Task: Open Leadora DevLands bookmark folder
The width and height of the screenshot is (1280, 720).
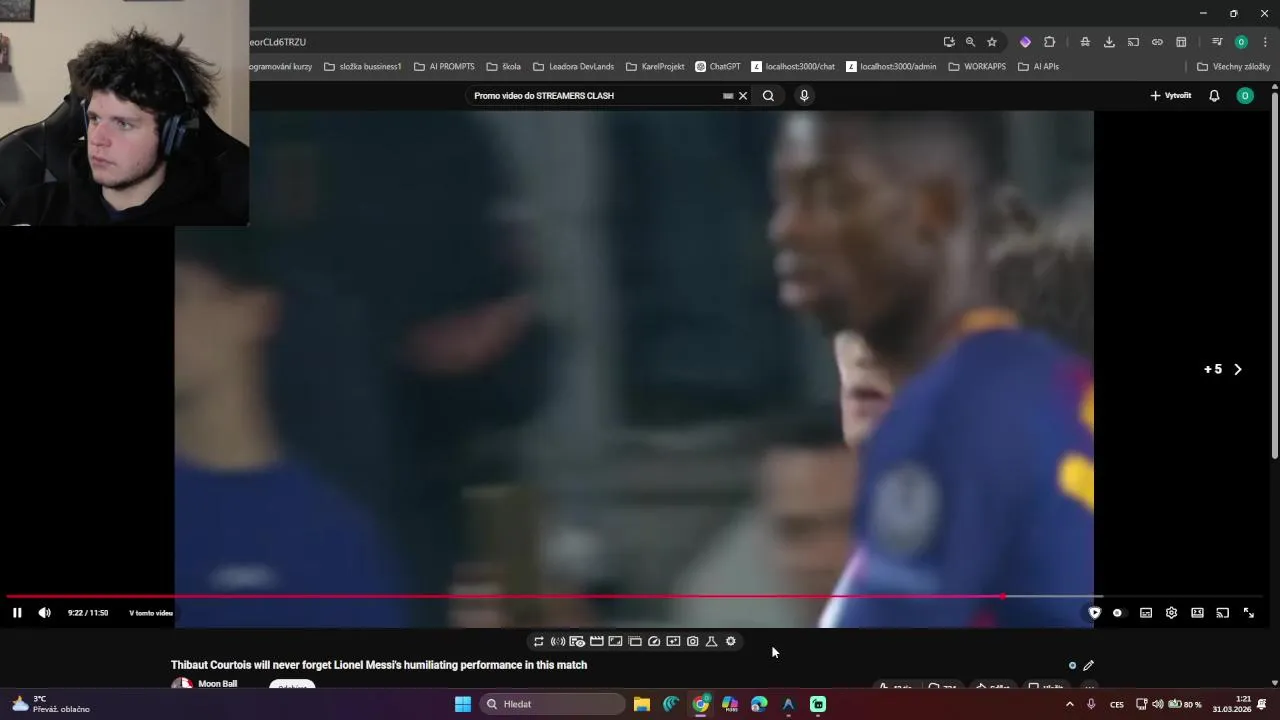Action: [573, 67]
